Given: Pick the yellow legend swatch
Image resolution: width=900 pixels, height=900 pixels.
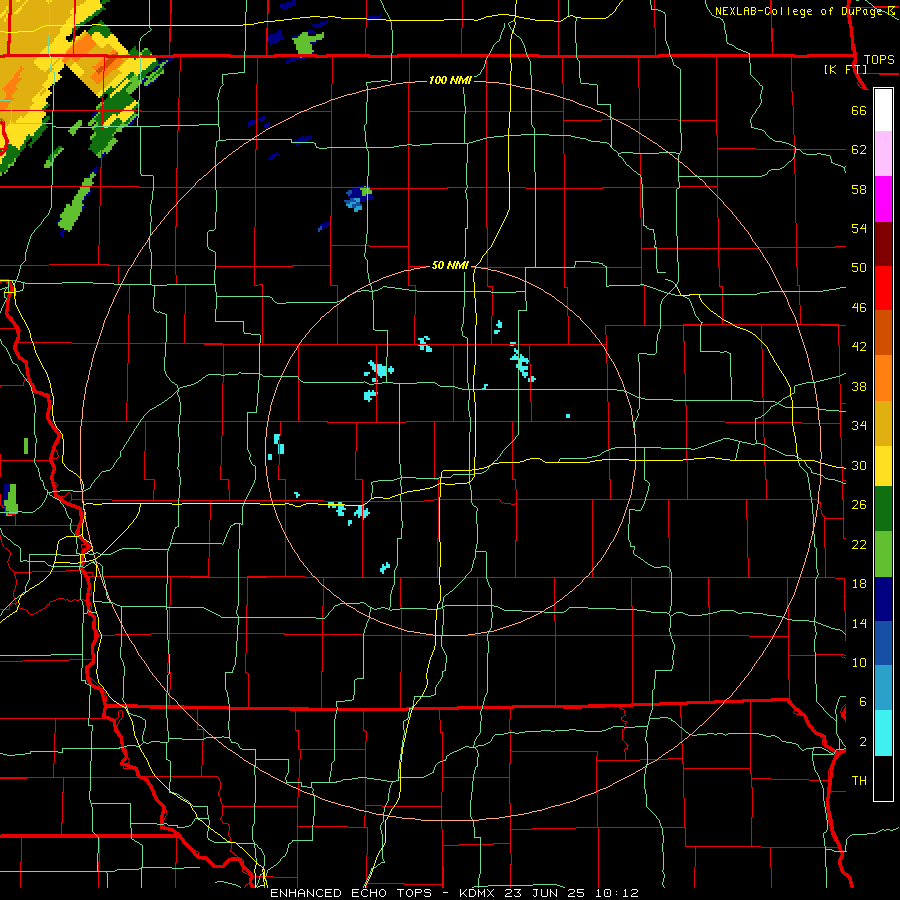Looking at the screenshot, I should coord(883,466).
